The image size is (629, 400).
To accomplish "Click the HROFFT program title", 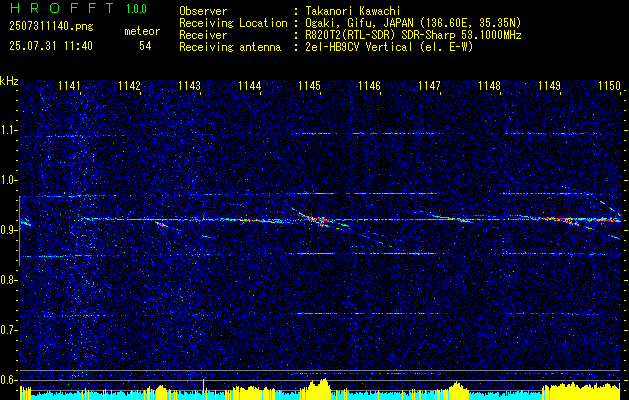I will coord(63,8).
